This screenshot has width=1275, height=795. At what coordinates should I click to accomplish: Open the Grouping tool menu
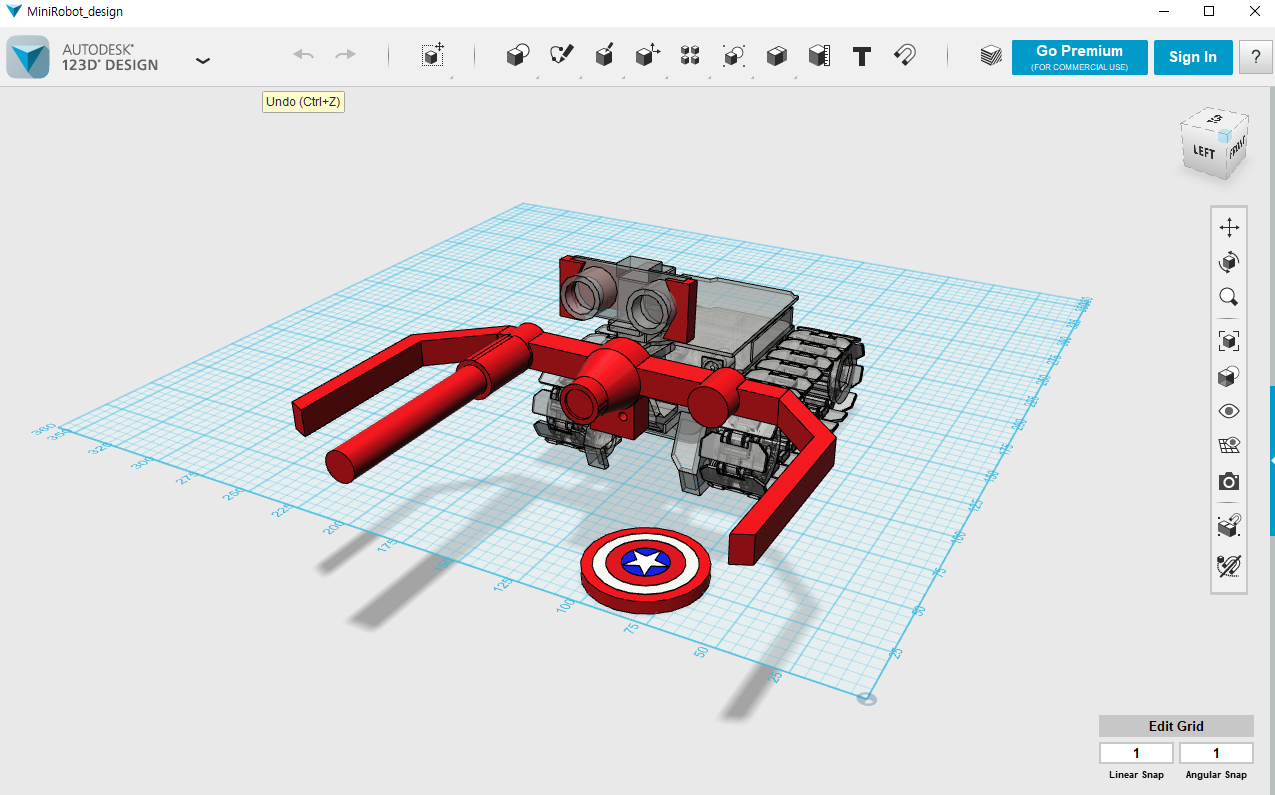point(733,56)
